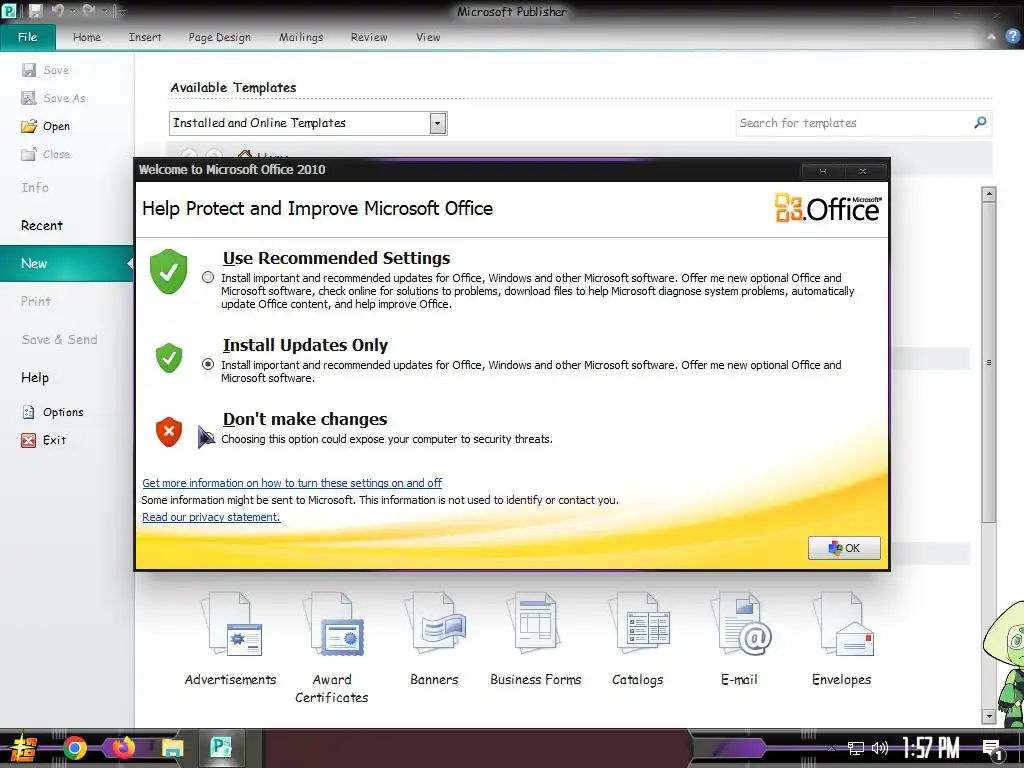Open the Help section
1024x768 pixels.
(x=35, y=377)
